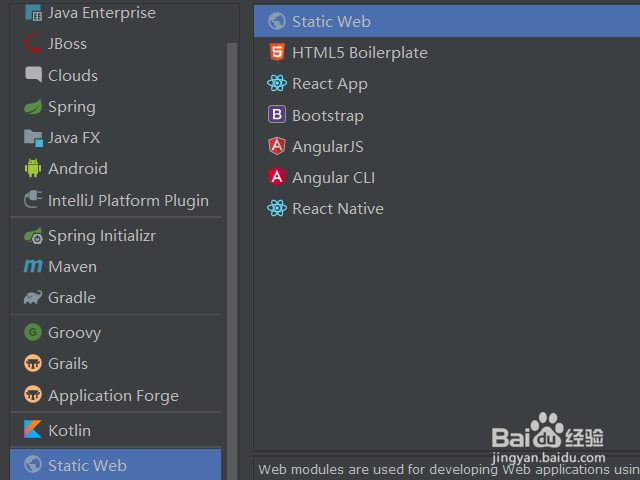Click the JBoss icon in sidebar

coord(33,44)
